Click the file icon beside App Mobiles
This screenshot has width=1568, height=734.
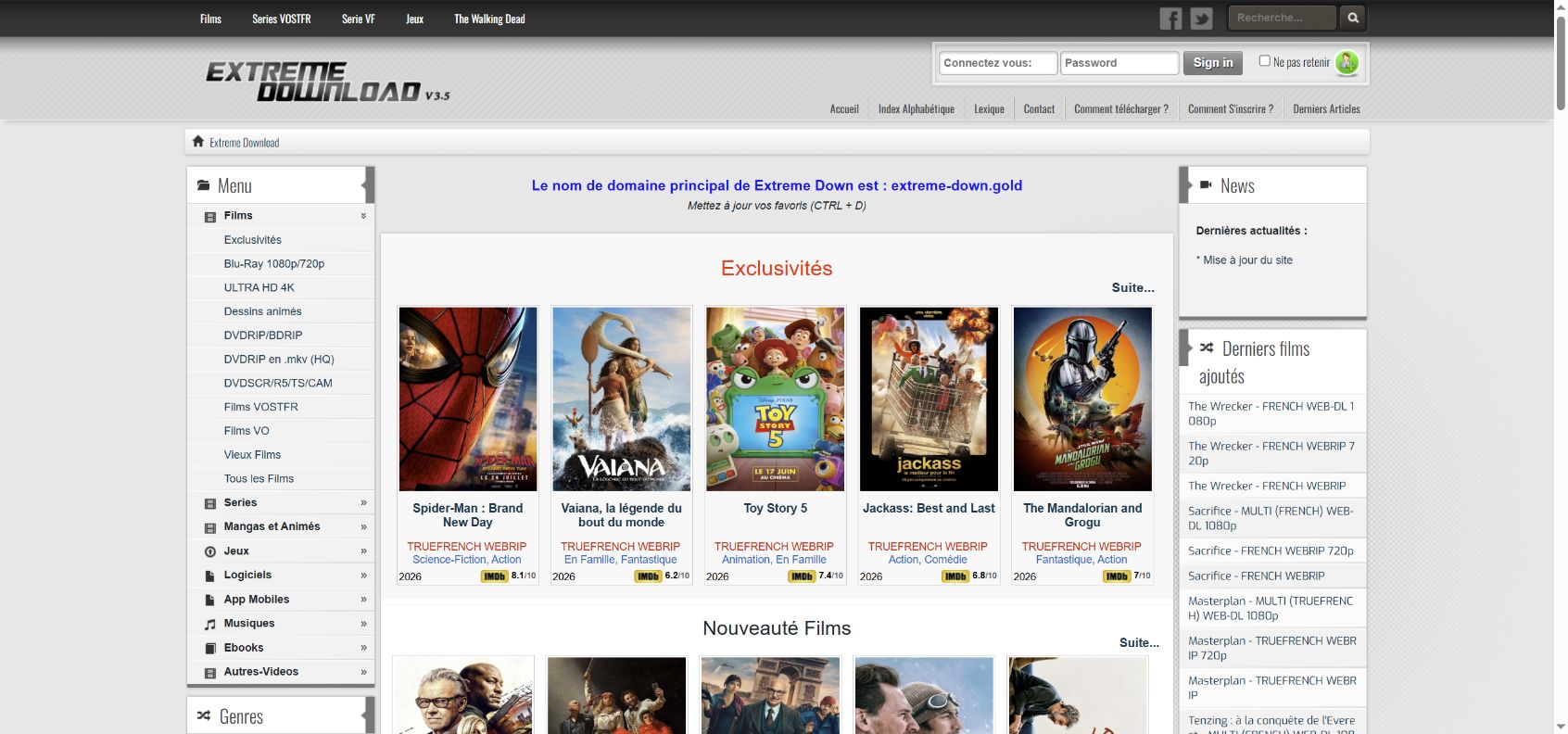[210, 600]
